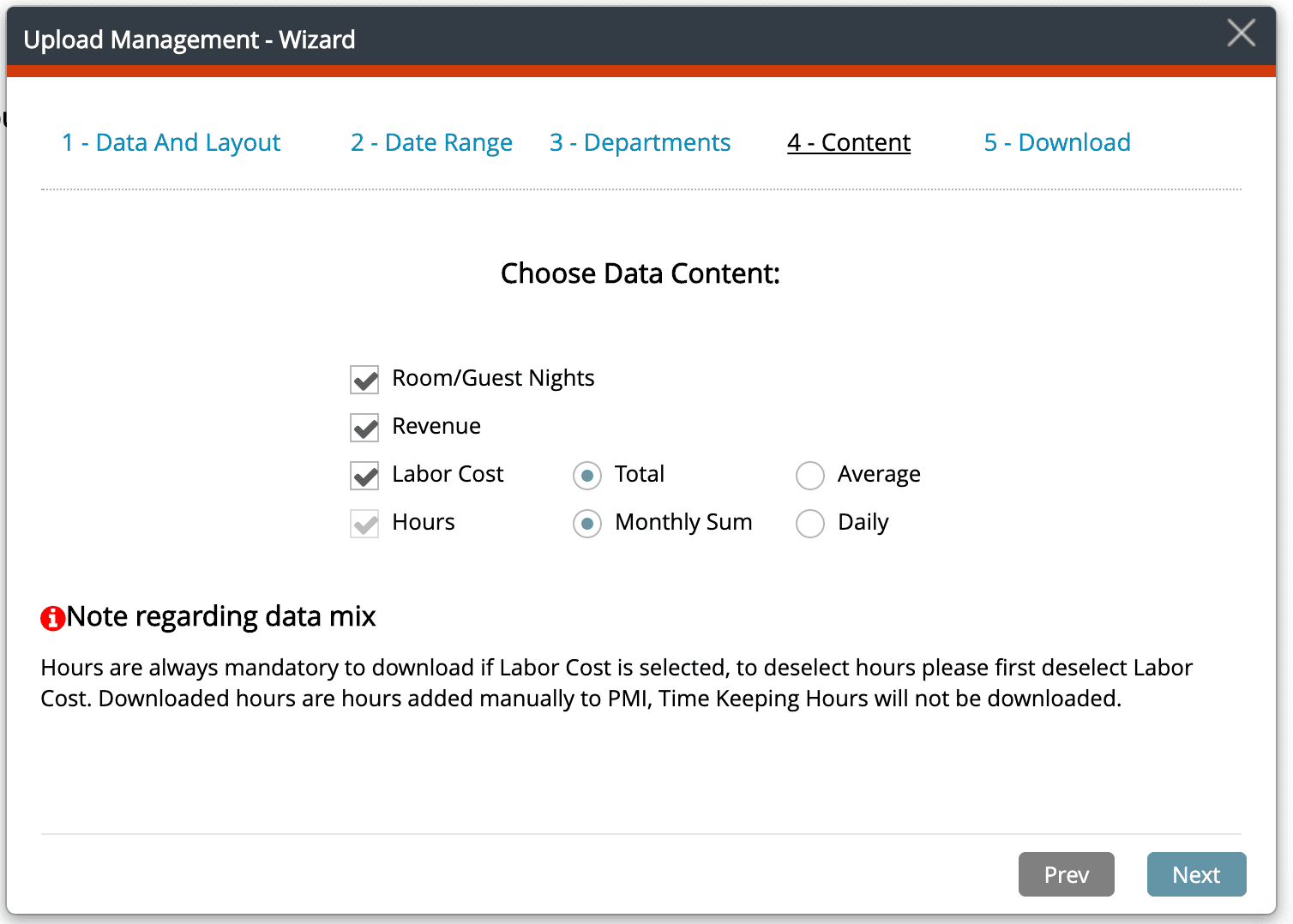Click the red info icon beside the note
This screenshot has width=1293, height=924.
[x=52, y=617]
